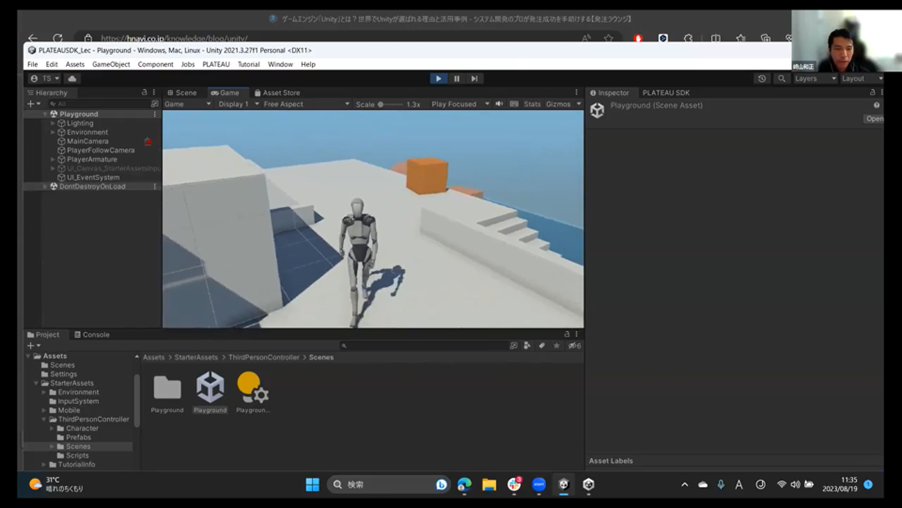Open the PLATEAU menu

pos(216,64)
